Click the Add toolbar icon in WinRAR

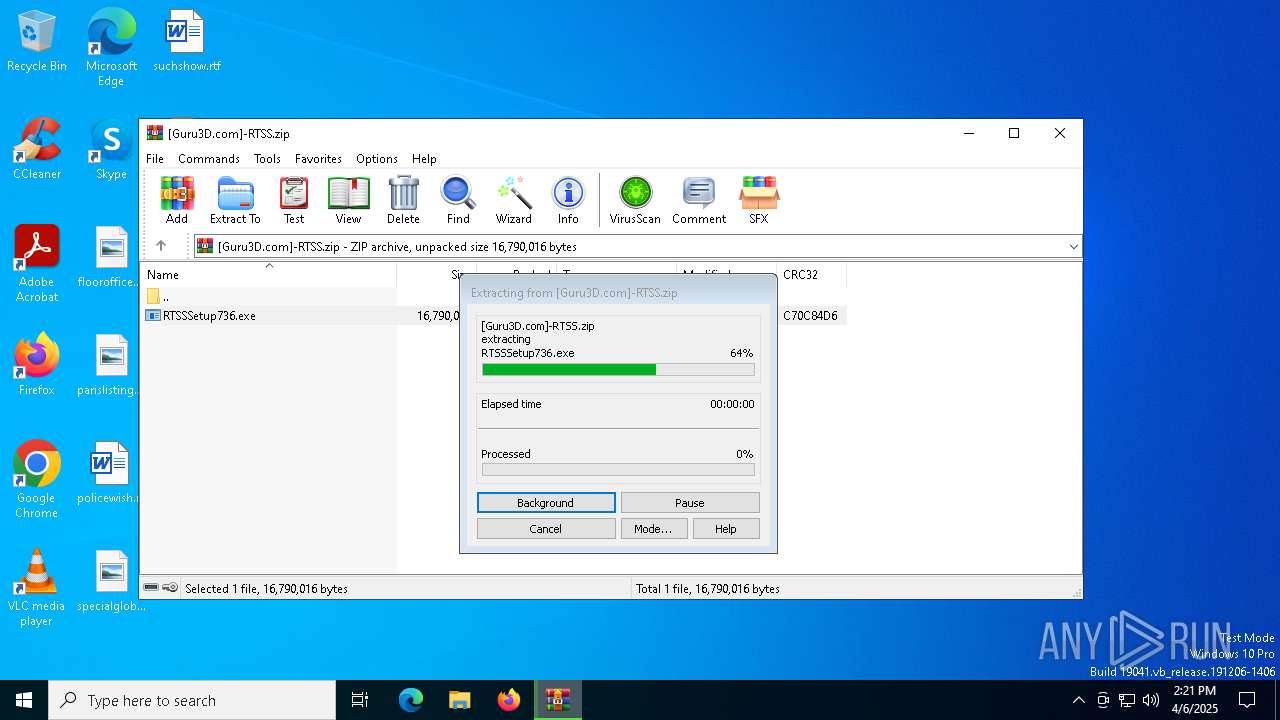click(177, 200)
